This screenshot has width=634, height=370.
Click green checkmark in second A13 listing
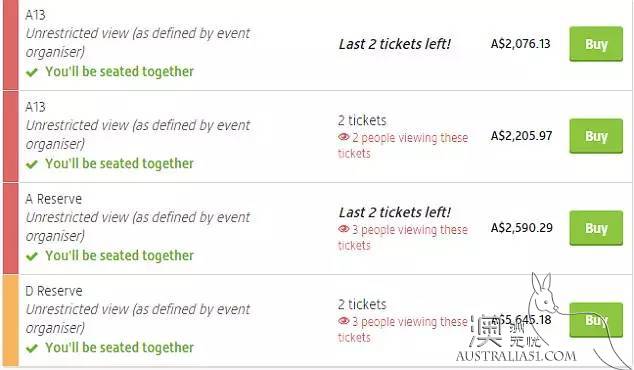click(32, 164)
